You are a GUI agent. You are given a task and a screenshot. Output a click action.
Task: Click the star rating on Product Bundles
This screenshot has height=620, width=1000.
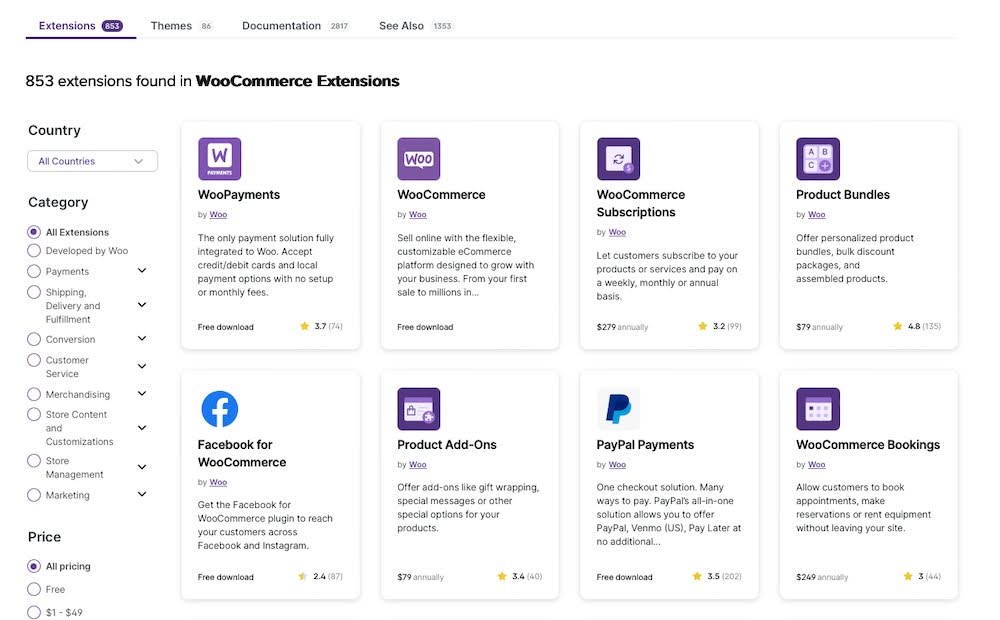coord(917,326)
